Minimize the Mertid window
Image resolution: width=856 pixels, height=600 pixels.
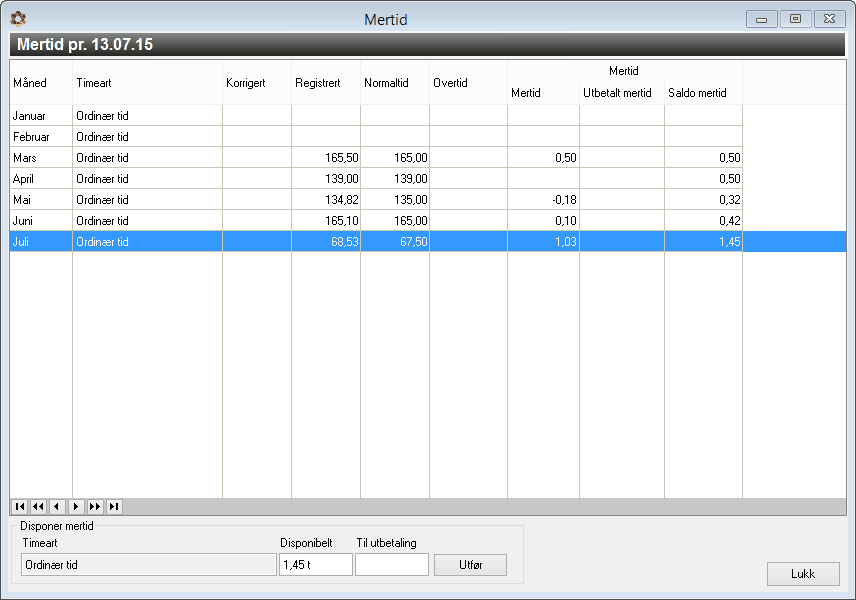point(762,19)
